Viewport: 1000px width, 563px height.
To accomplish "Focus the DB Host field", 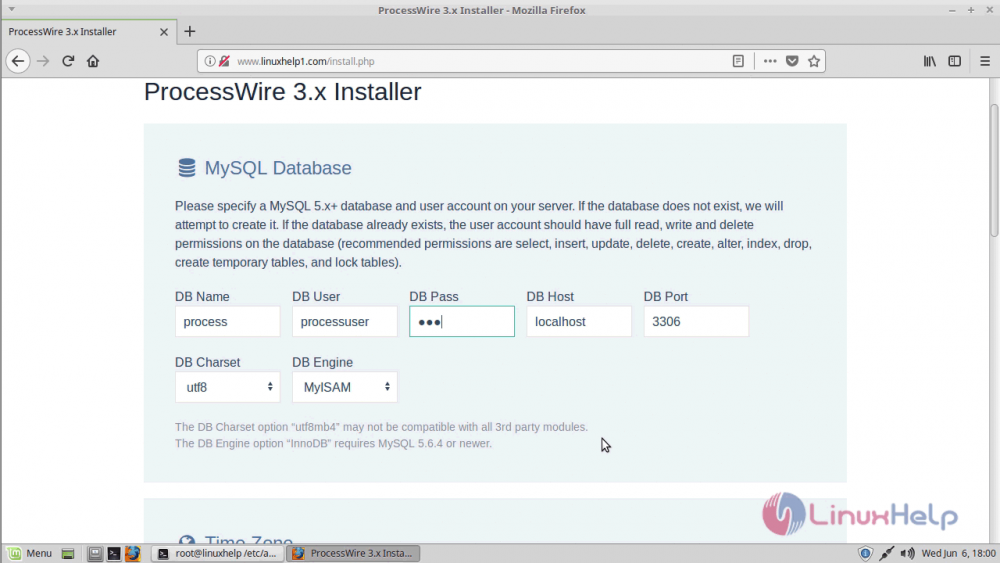I will point(578,322).
